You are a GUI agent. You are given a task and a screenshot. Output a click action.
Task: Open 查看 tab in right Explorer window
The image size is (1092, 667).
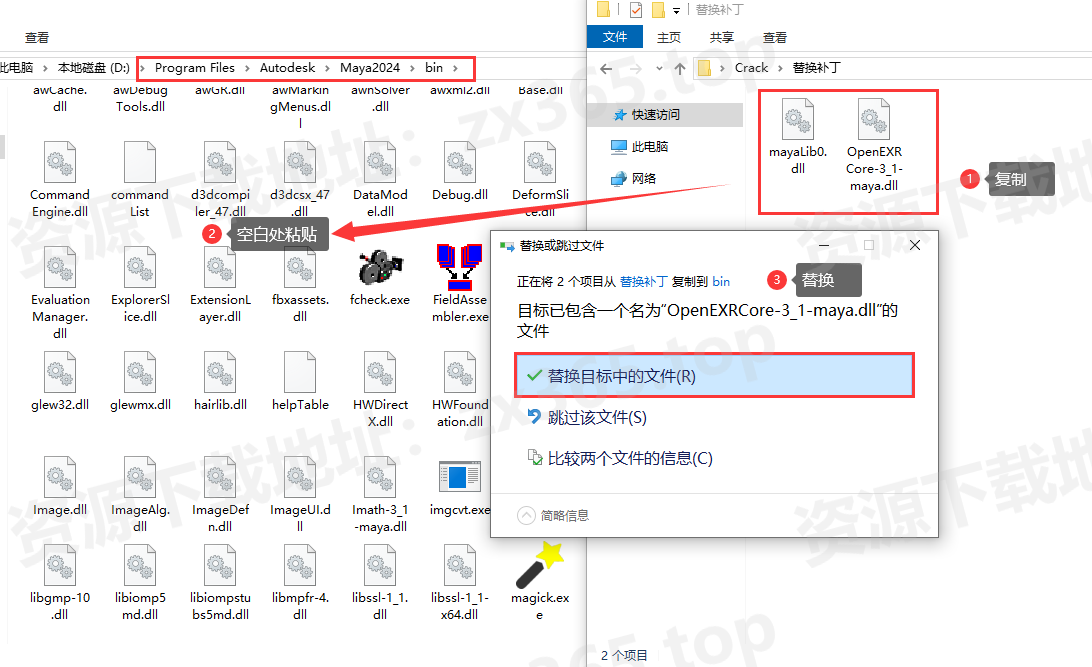pos(774,37)
